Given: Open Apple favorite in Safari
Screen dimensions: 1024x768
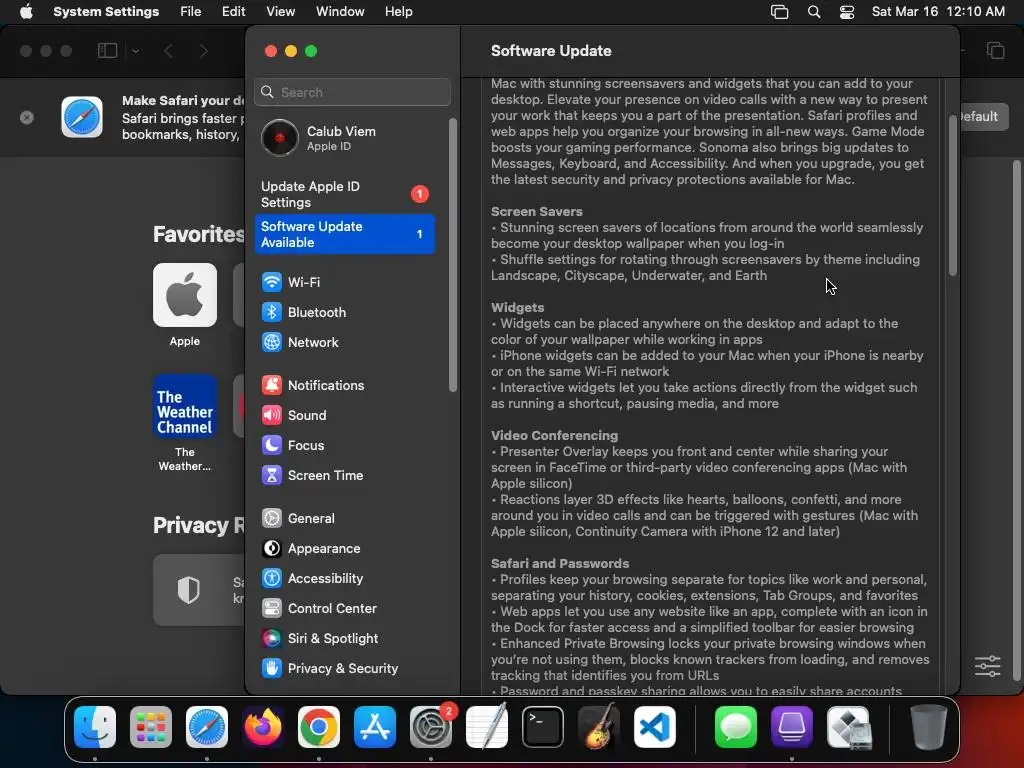Looking at the screenshot, I should pyautogui.click(x=185, y=305).
